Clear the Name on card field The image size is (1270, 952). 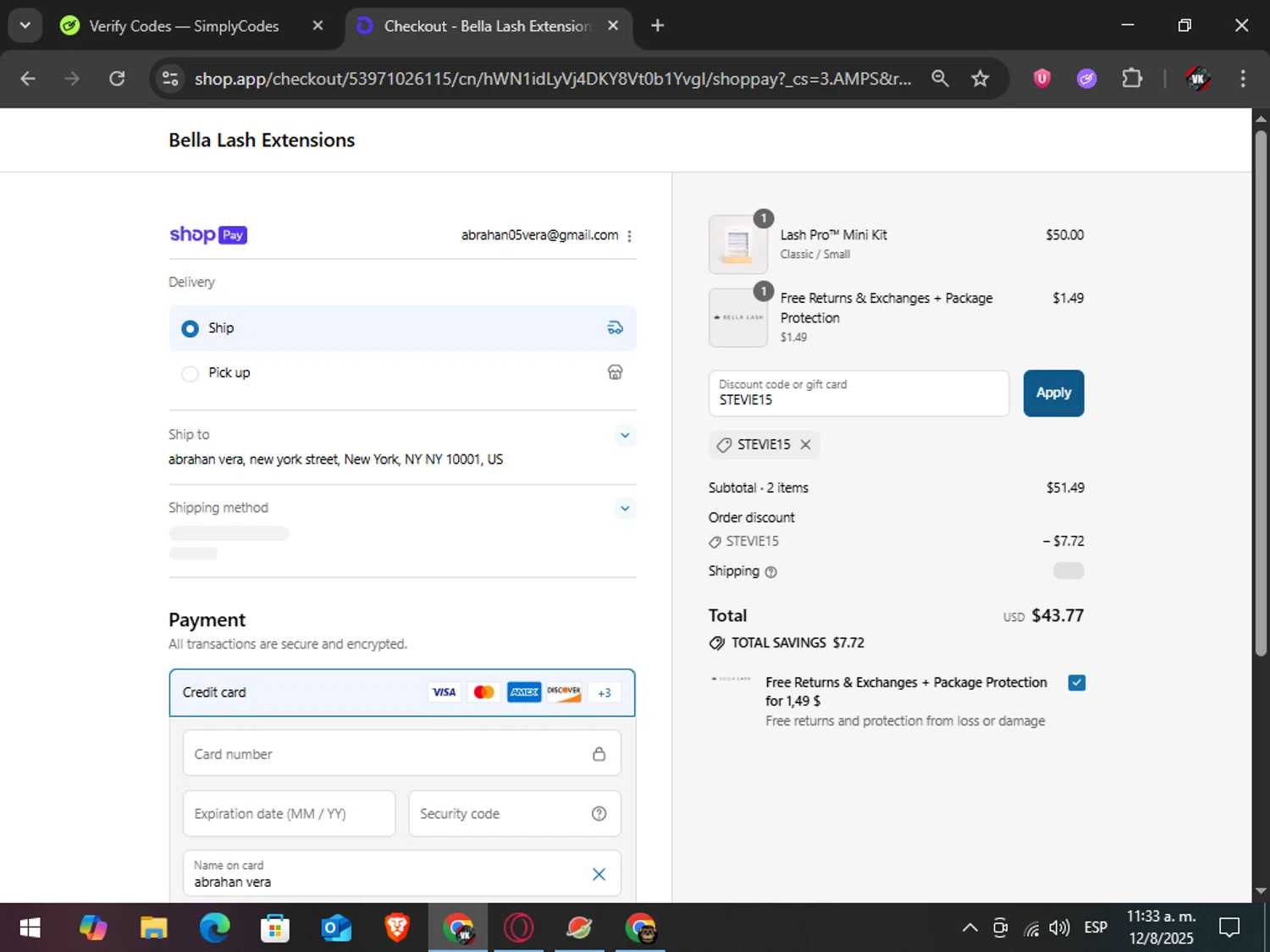pyautogui.click(x=599, y=874)
